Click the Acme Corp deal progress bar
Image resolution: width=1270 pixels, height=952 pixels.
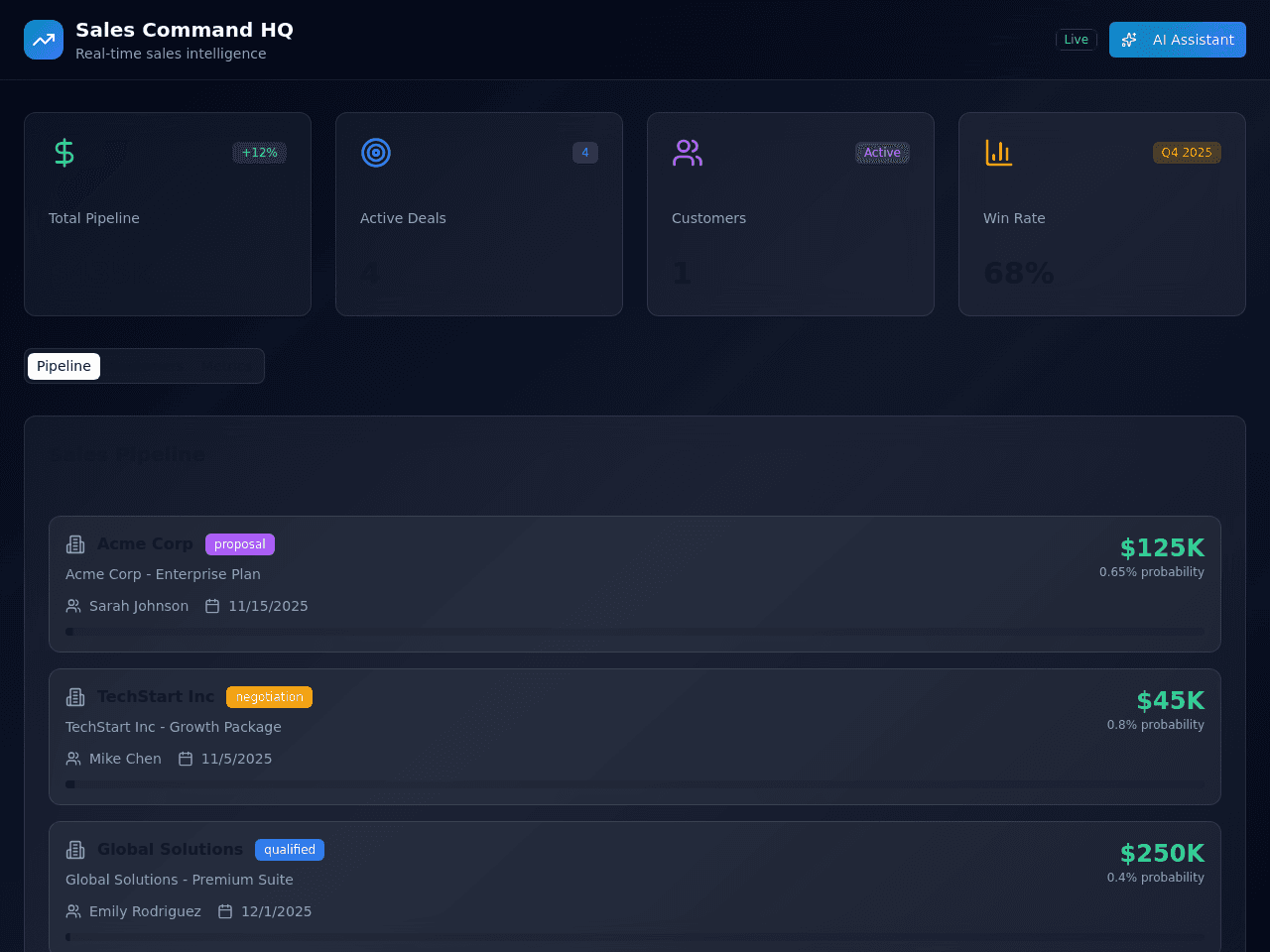click(x=635, y=632)
